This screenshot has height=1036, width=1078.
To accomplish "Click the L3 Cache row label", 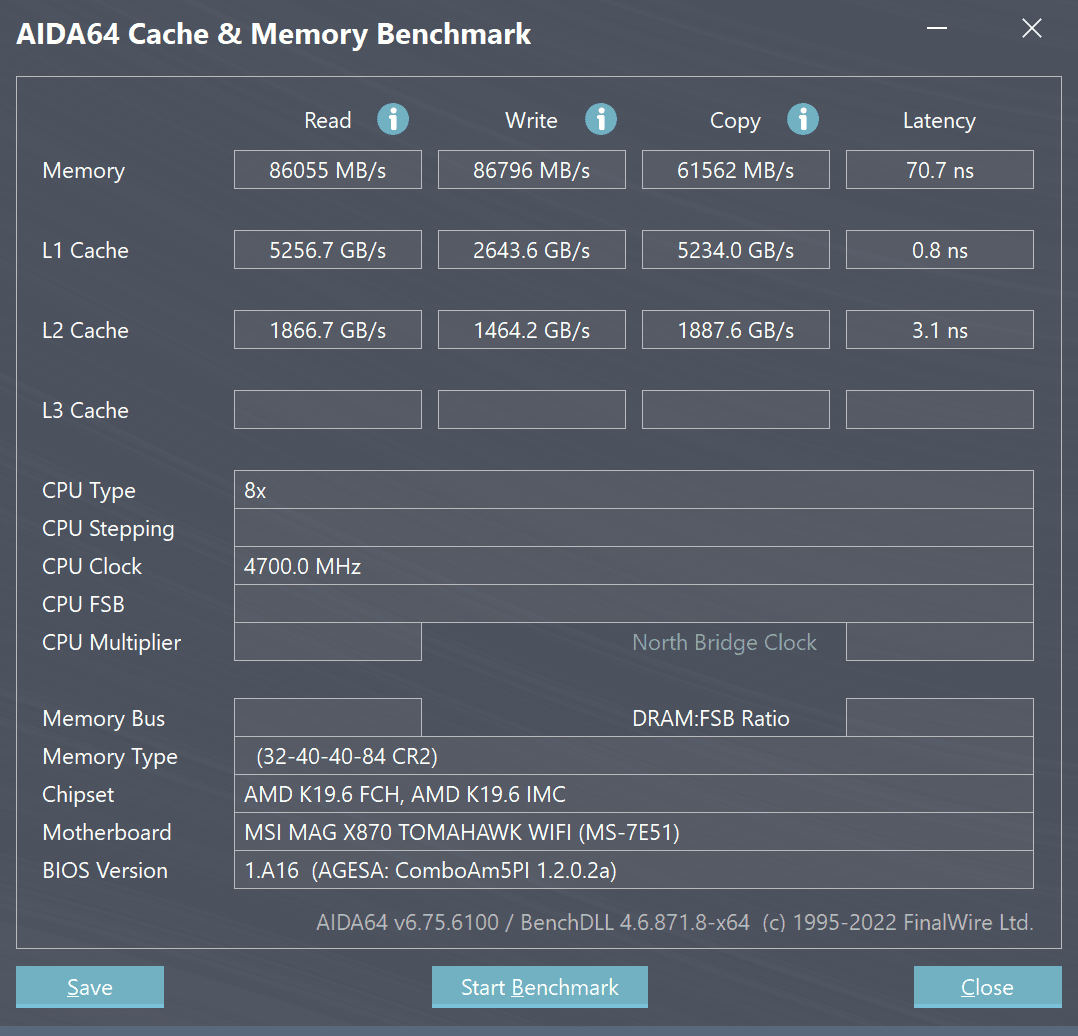I will (85, 410).
